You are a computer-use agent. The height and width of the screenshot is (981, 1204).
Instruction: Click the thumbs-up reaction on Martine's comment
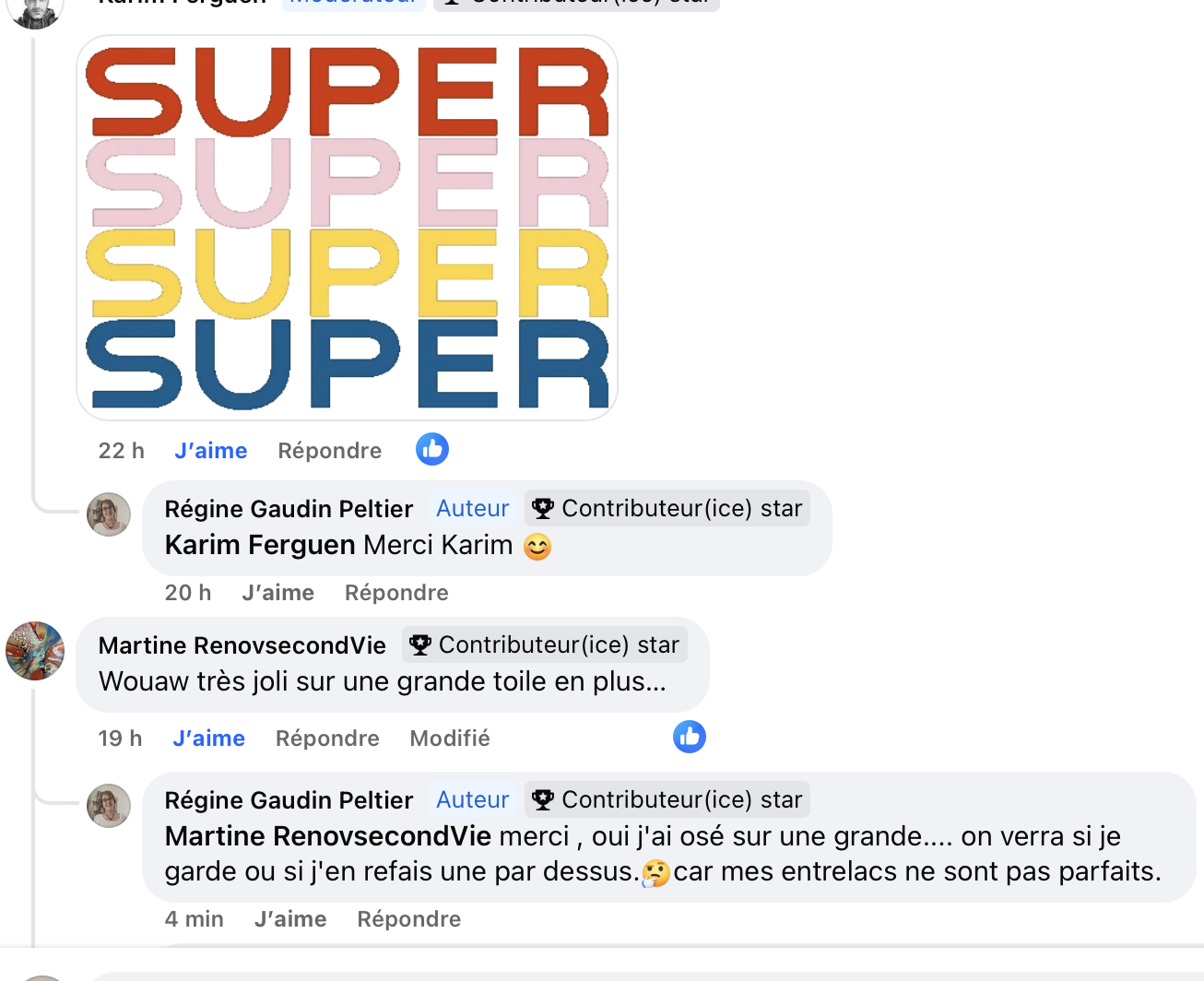pos(690,737)
